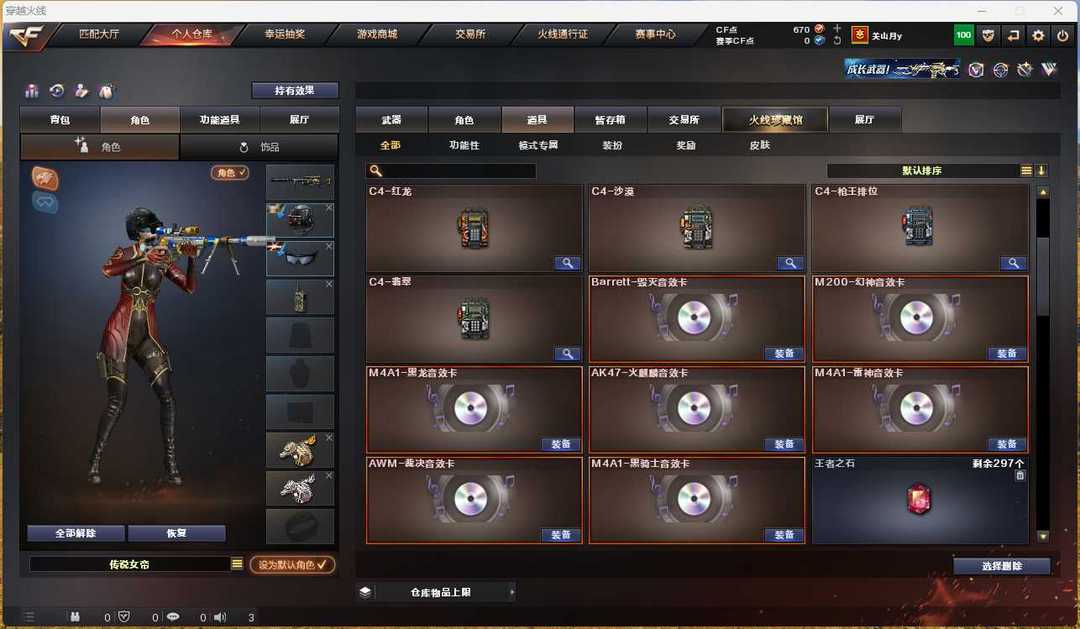Toggle 设为默认角色 checkbox button
1080x629 pixels.
(x=293, y=564)
